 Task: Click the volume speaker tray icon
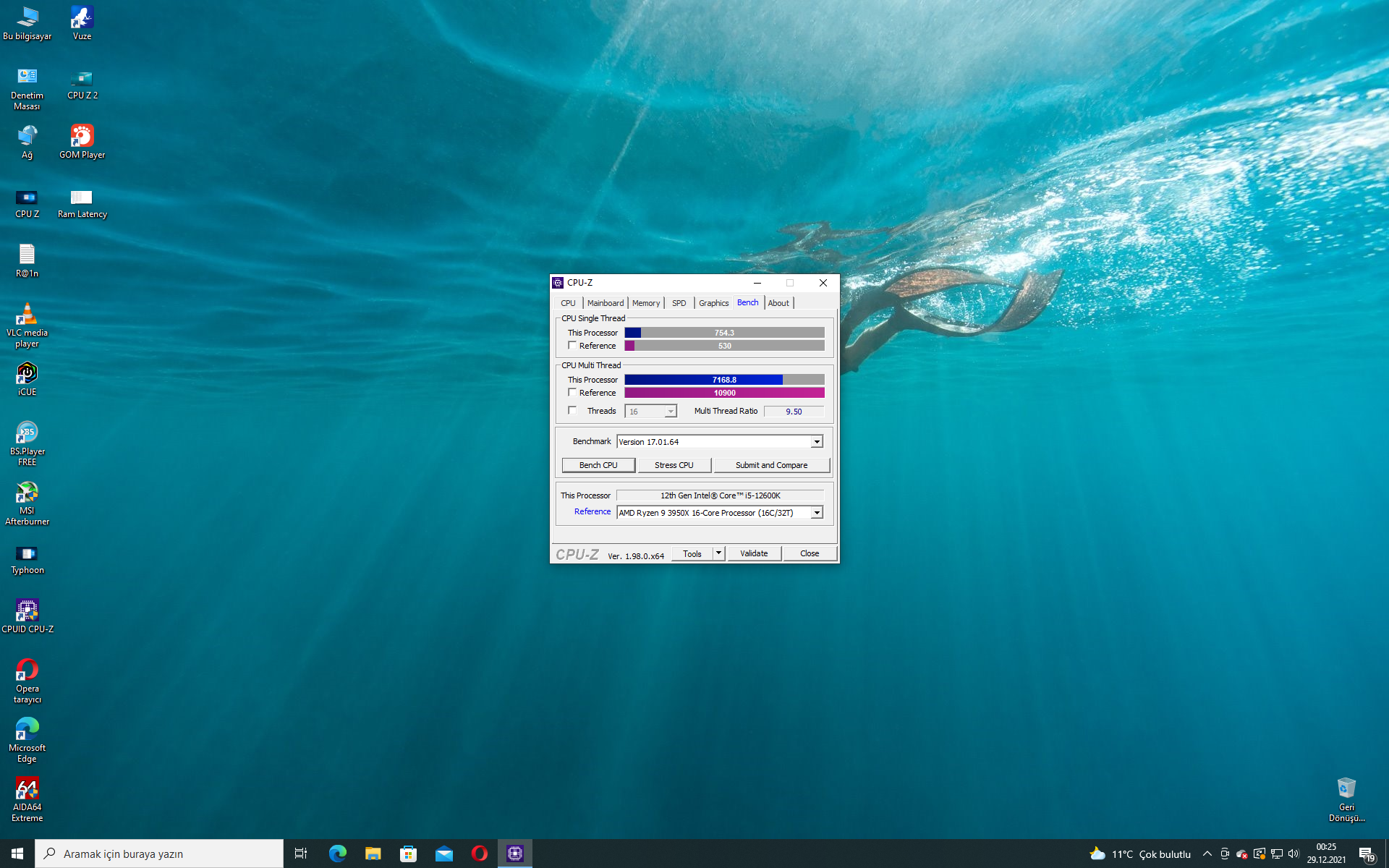(1294, 854)
